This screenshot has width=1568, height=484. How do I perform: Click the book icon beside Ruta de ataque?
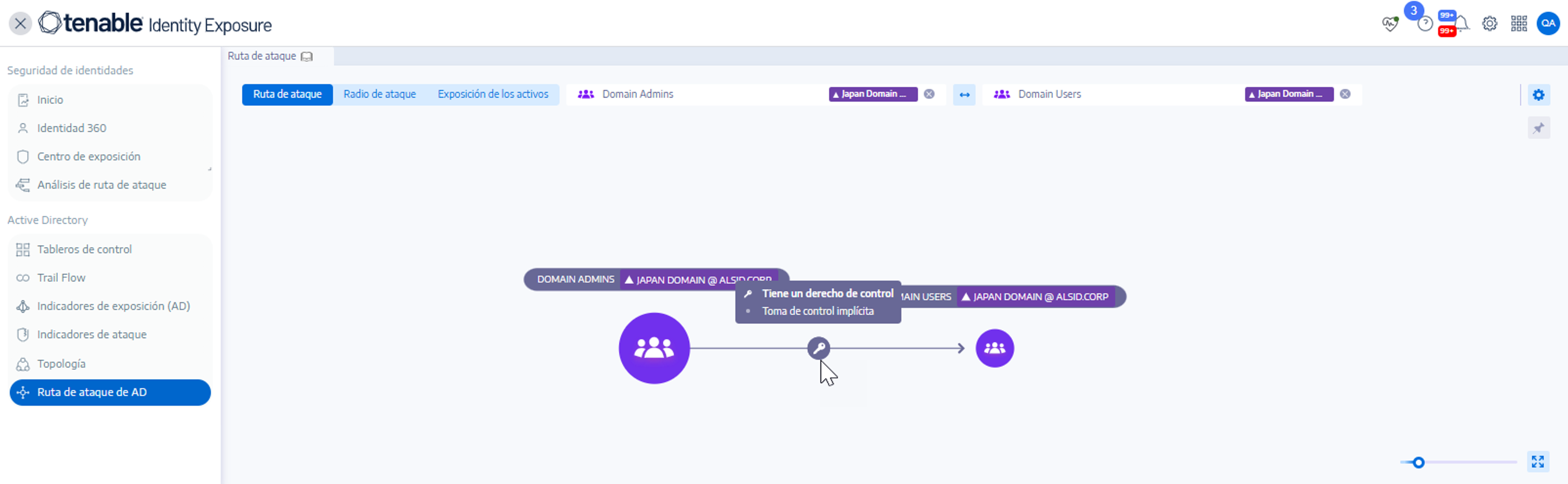307,57
